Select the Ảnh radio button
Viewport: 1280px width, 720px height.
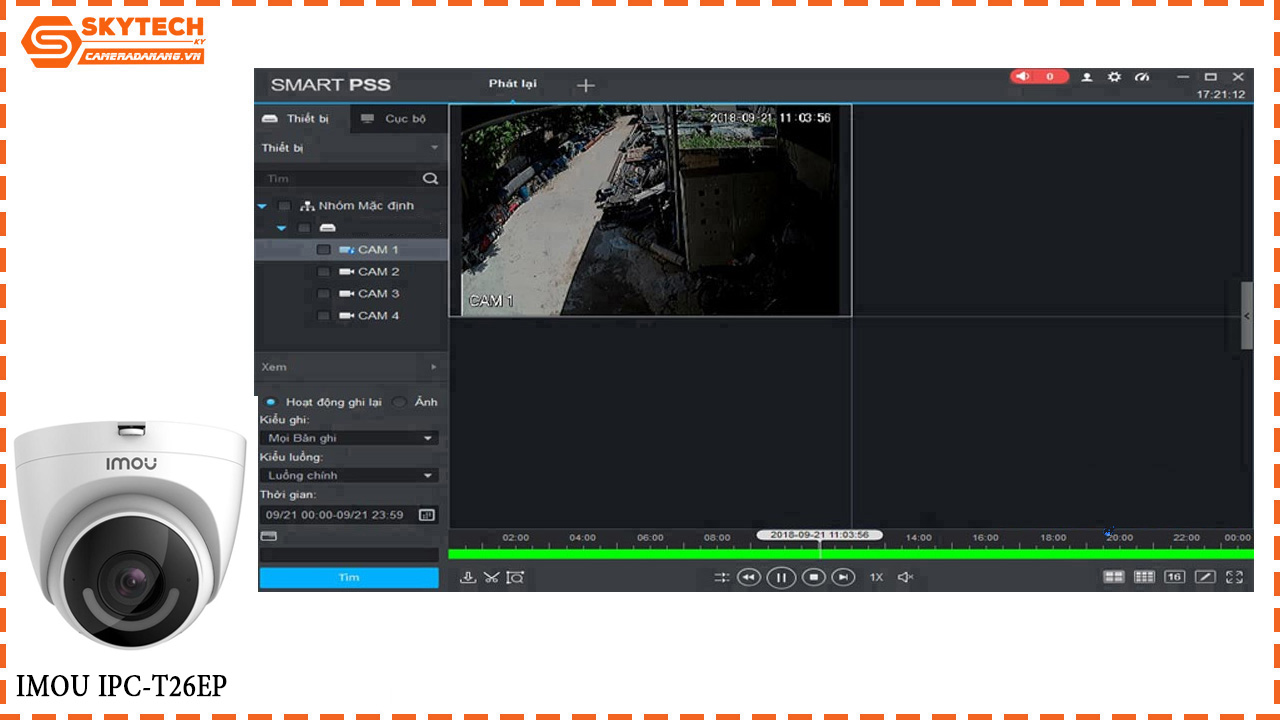coord(398,401)
